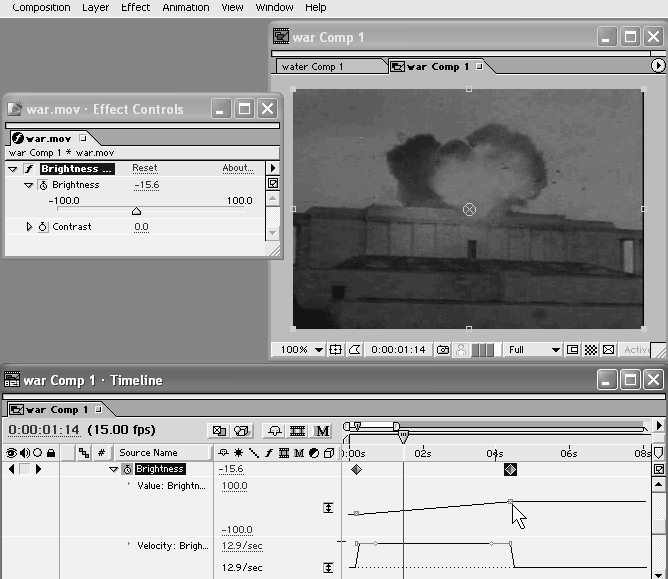The height and width of the screenshot is (579, 668).
Task: Toggle the Brightness effect 'f' enable switch
Action: [28, 169]
